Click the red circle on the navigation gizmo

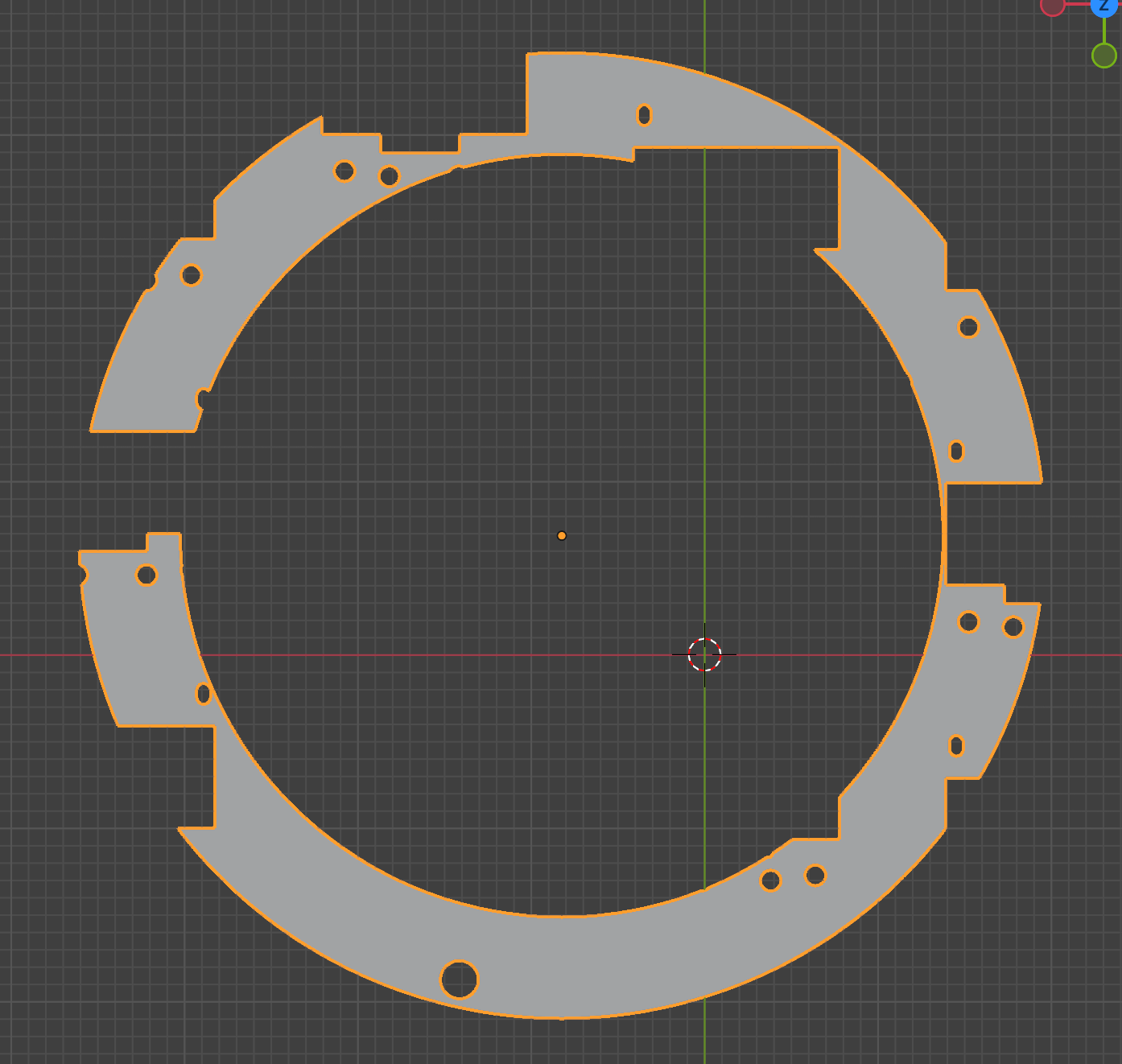click(x=1053, y=6)
